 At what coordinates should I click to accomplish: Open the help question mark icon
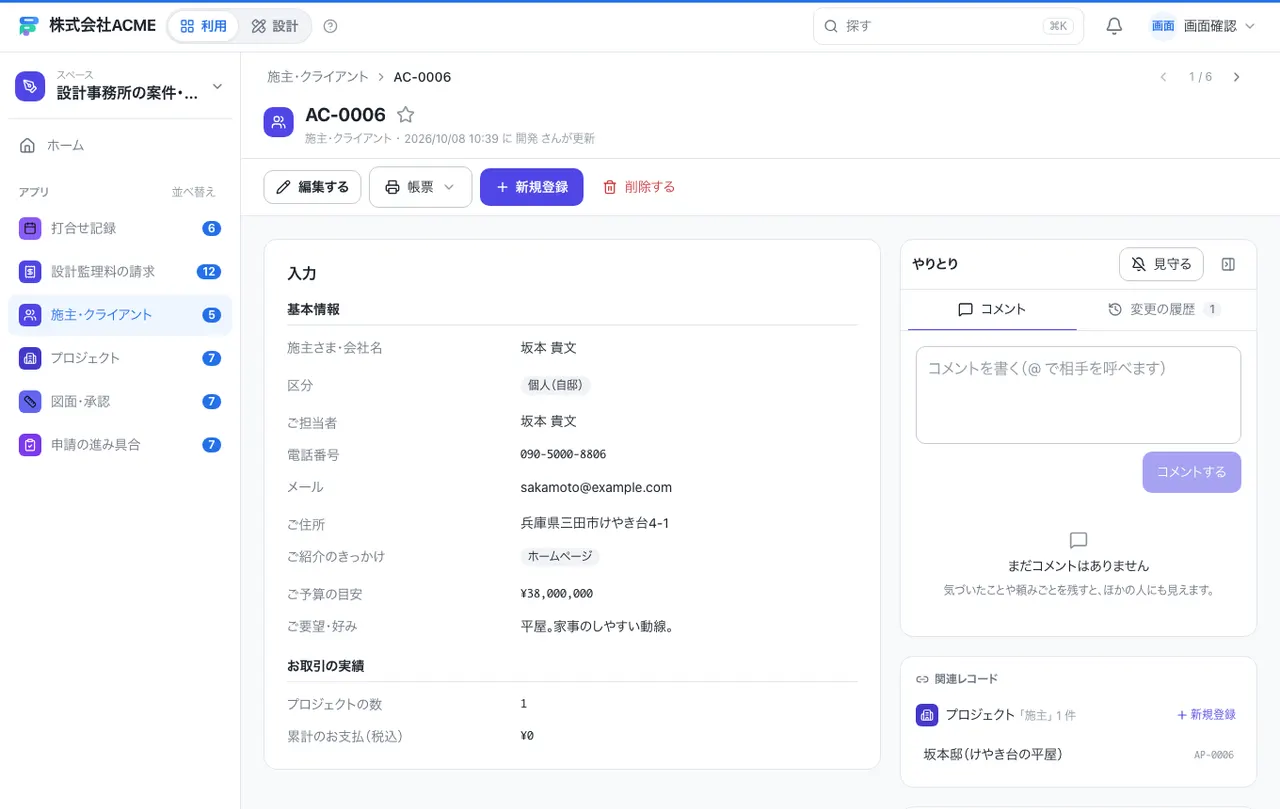pyautogui.click(x=331, y=26)
